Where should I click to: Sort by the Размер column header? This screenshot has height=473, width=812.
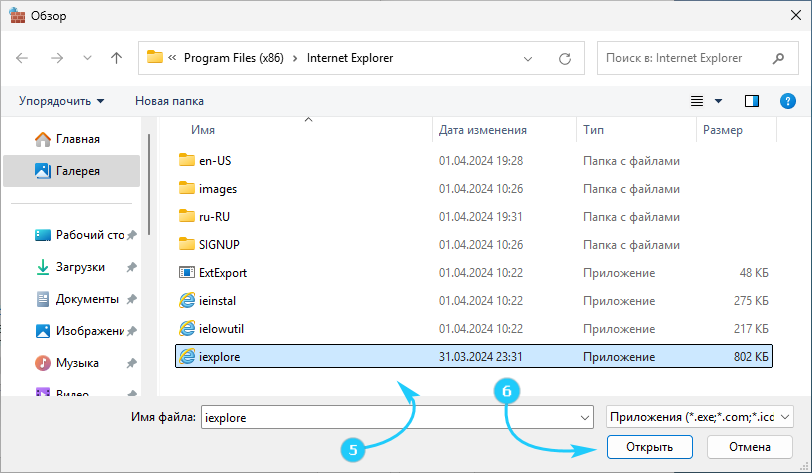(x=723, y=130)
